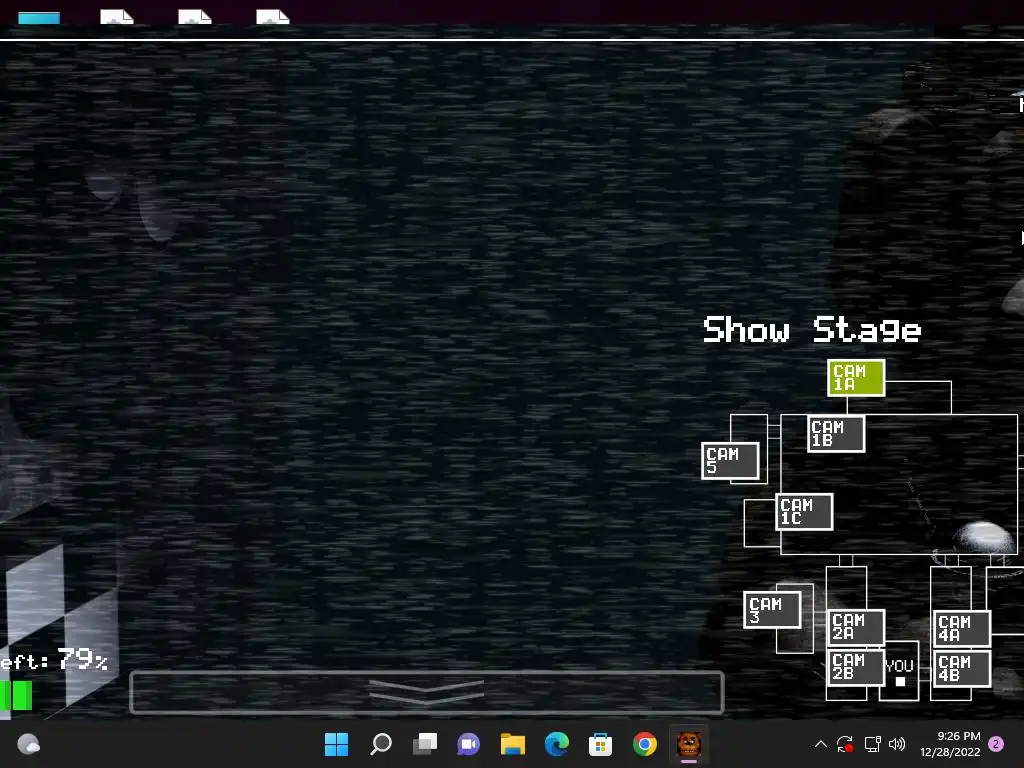Viewport: 1024px width, 768px height.
Task: Click the YOU office marker on map
Action: click(x=899, y=671)
